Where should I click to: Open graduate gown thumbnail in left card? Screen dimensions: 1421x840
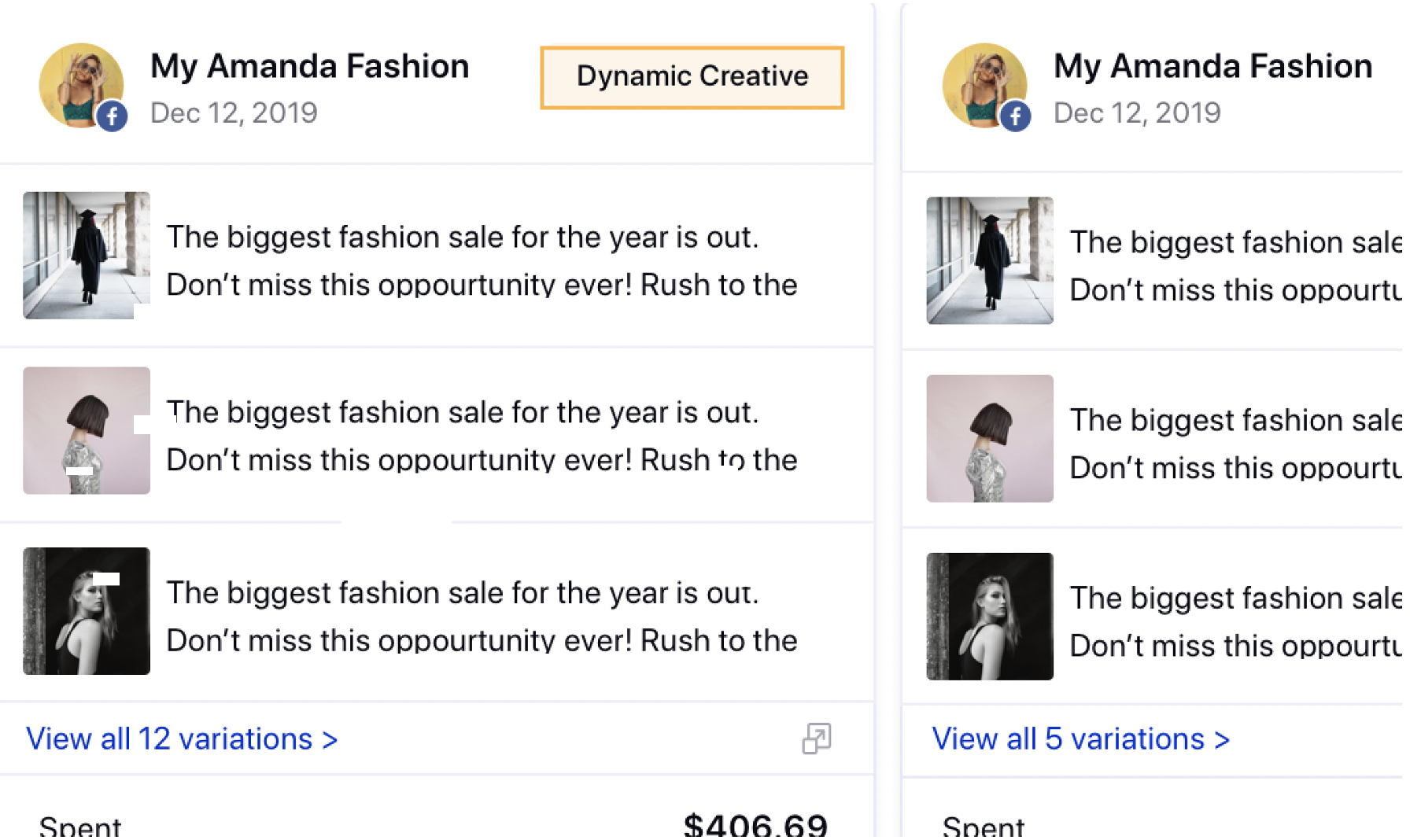click(x=87, y=255)
